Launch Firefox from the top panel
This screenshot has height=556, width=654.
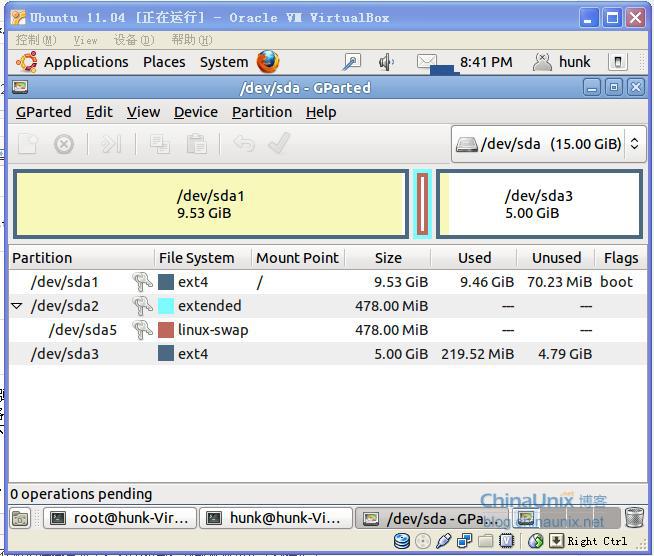click(x=268, y=62)
